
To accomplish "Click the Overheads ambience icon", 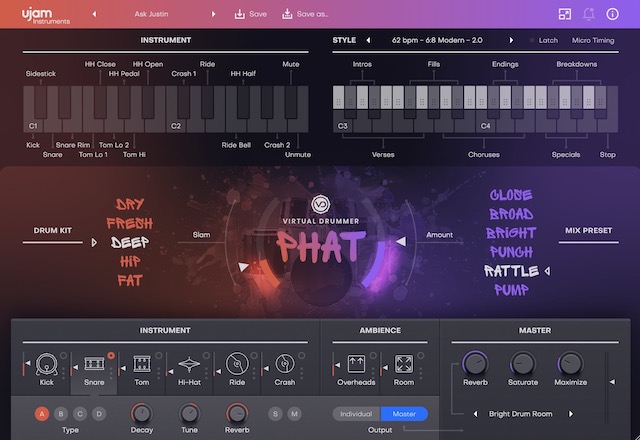I will (356, 365).
